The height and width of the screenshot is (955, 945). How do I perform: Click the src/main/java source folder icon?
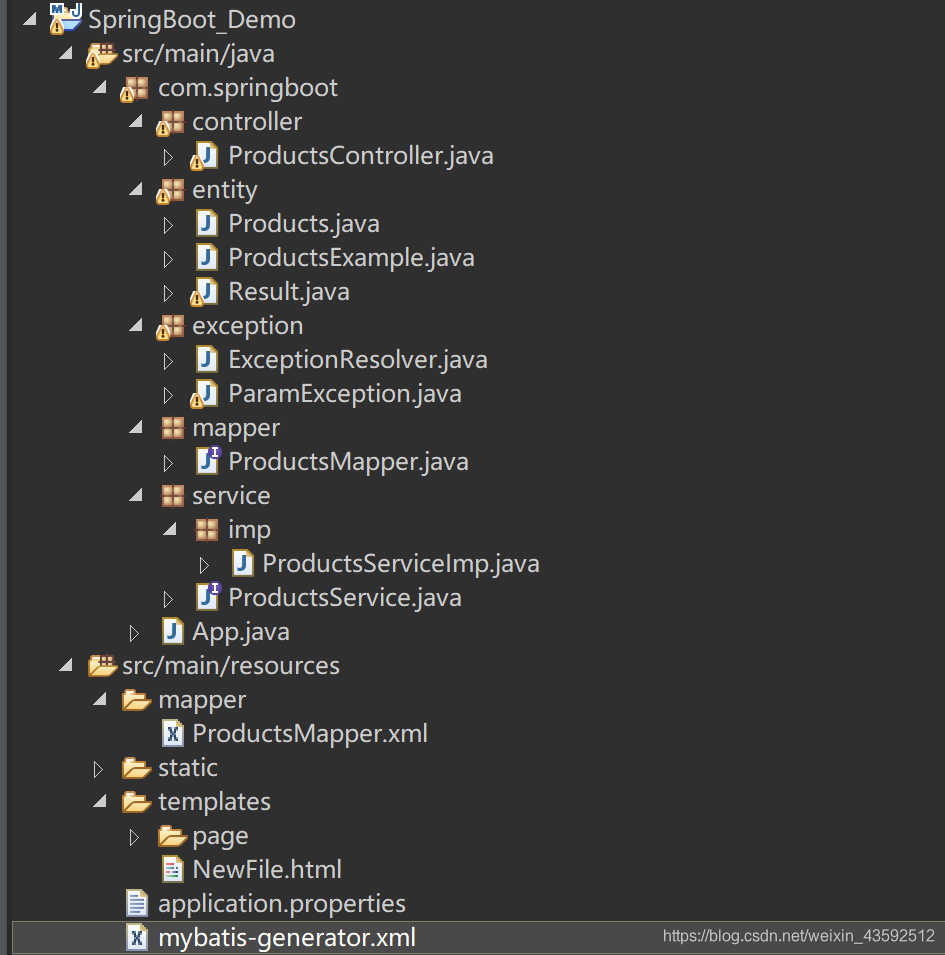click(101, 55)
